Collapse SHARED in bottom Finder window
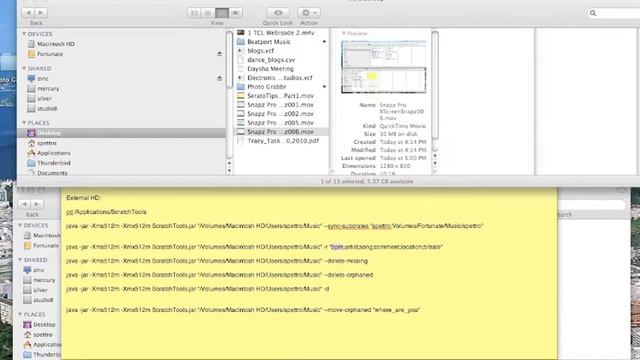 [x=20, y=260]
